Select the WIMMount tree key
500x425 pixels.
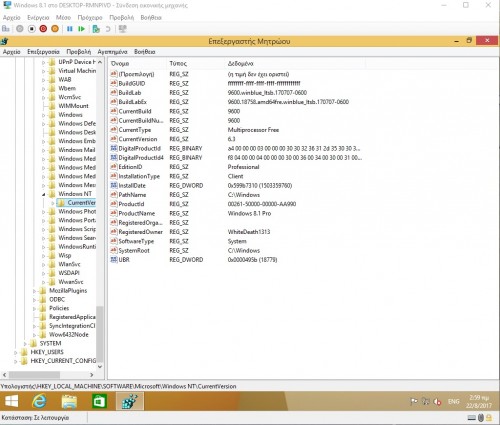(x=73, y=106)
